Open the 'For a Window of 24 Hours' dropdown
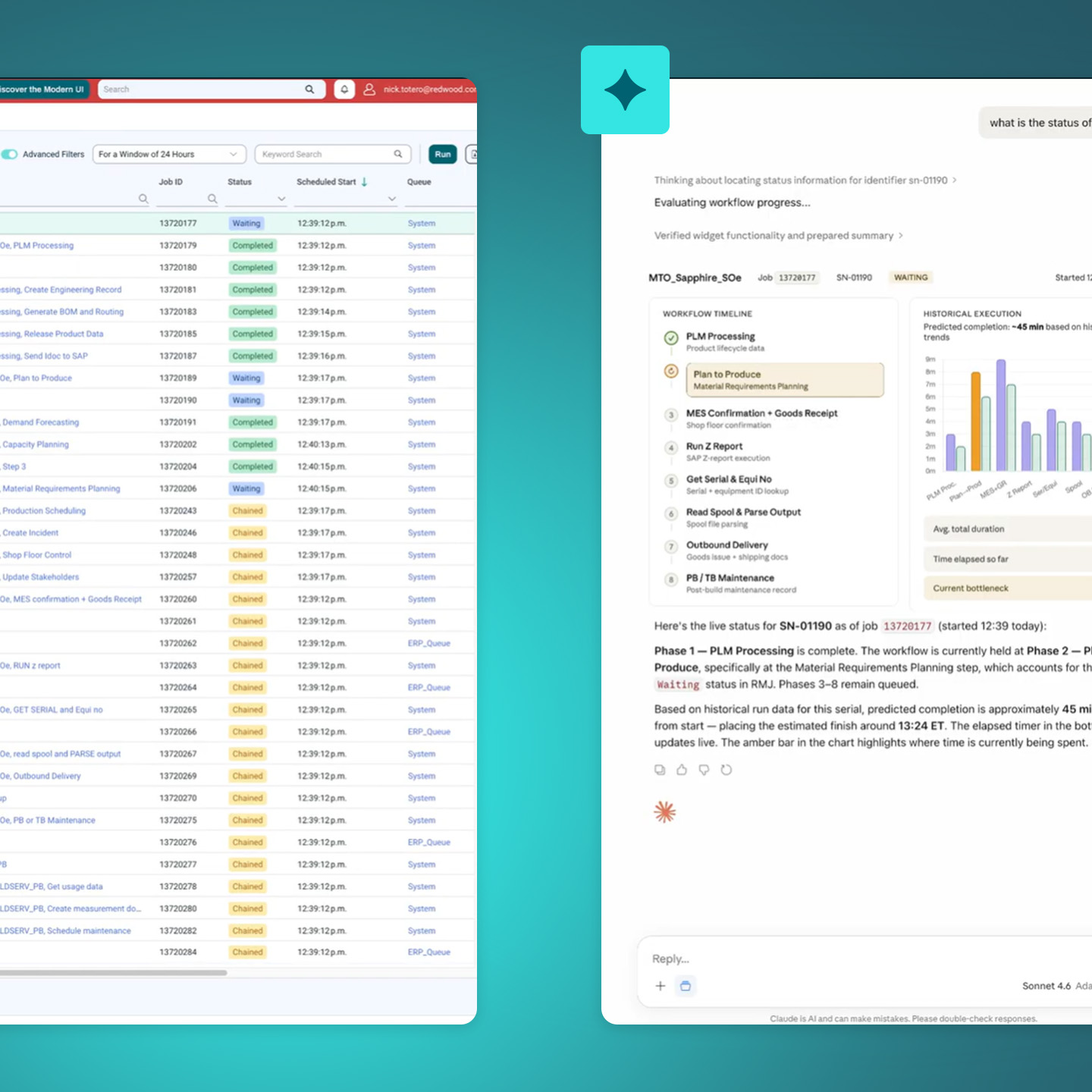Image resolution: width=1092 pixels, height=1092 pixels. 169,154
